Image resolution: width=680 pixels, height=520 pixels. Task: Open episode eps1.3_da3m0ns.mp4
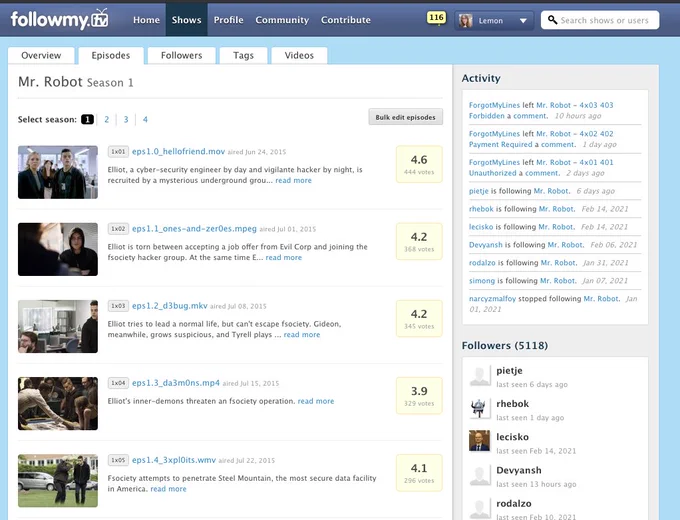pyautogui.click(x=176, y=383)
